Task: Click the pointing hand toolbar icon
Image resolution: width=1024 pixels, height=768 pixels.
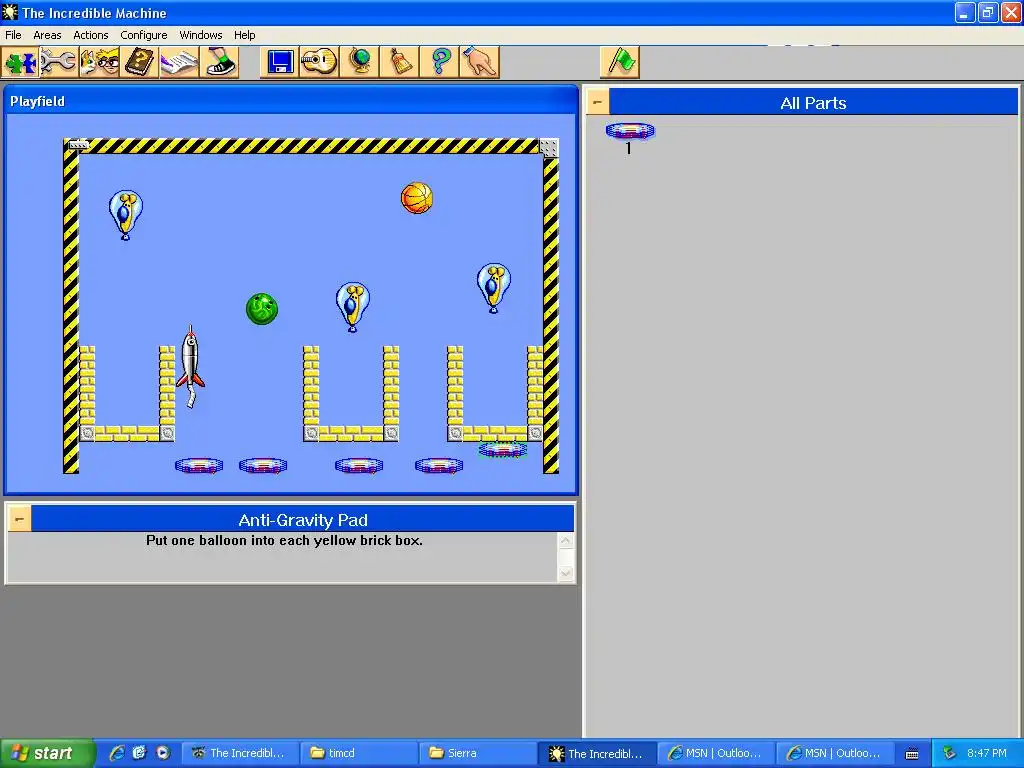Action: coord(479,63)
